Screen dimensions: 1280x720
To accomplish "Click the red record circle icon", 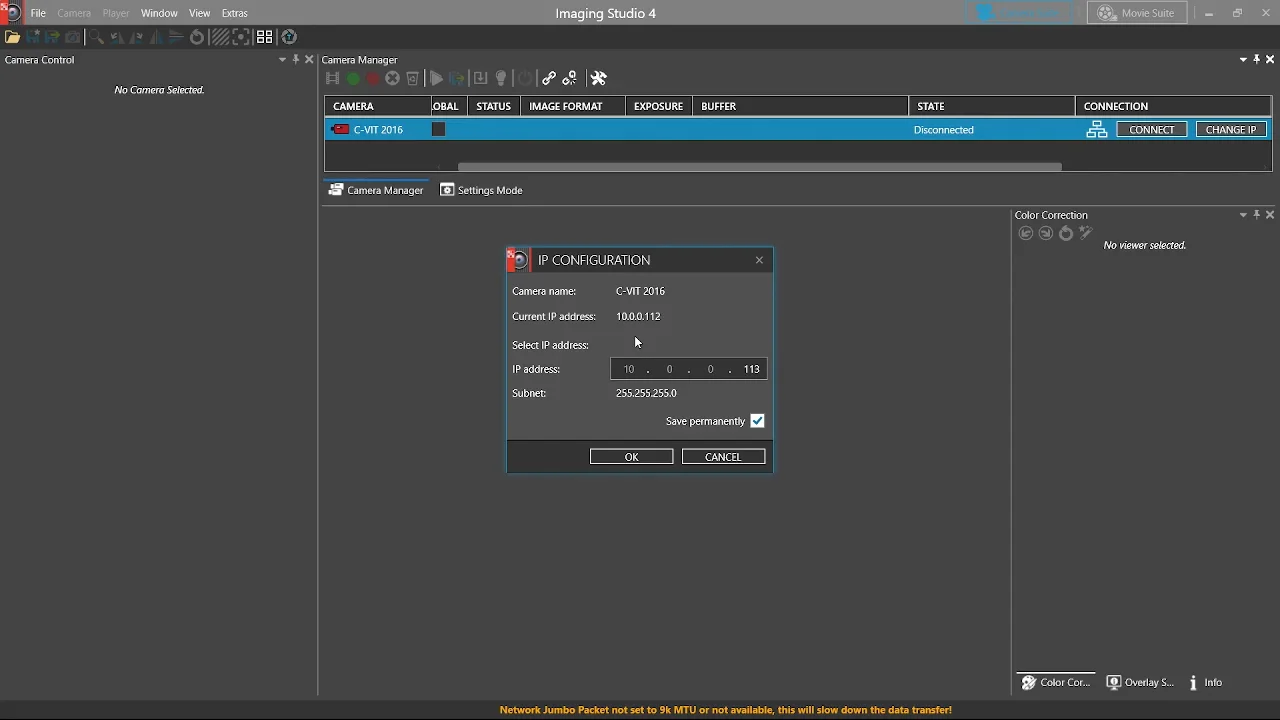I will pyautogui.click(x=372, y=78).
